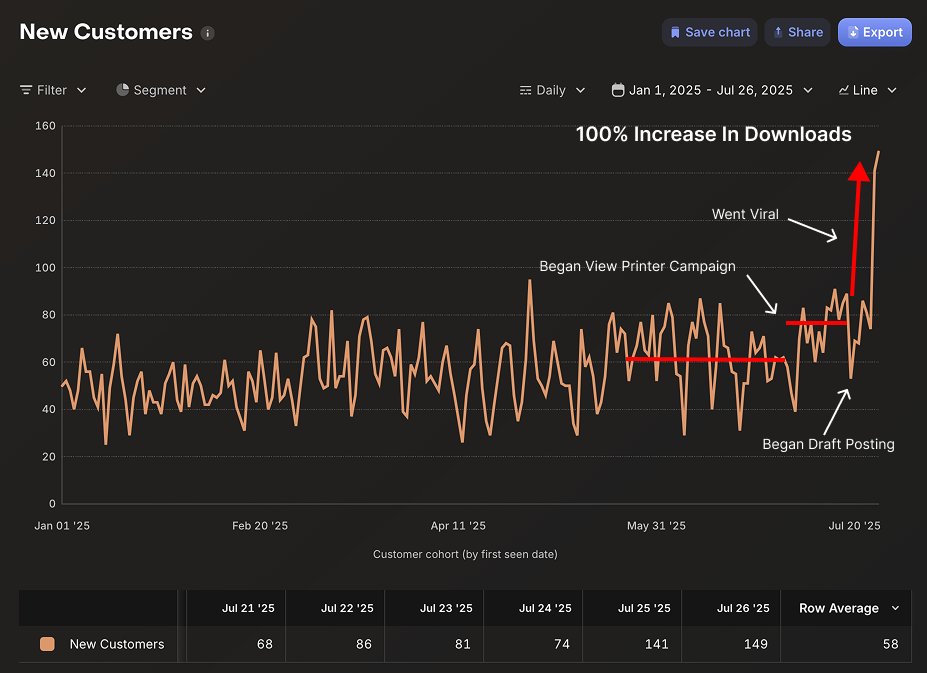This screenshot has height=673, width=927.
Task: Click the Jul 20 '25 axis label
Action: point(854,525)
